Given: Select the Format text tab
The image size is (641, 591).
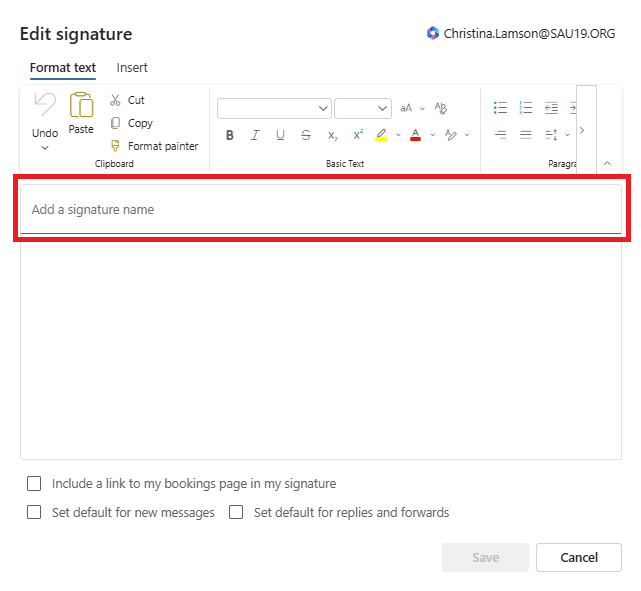Looking at the screenshot, I should point(63,68).
